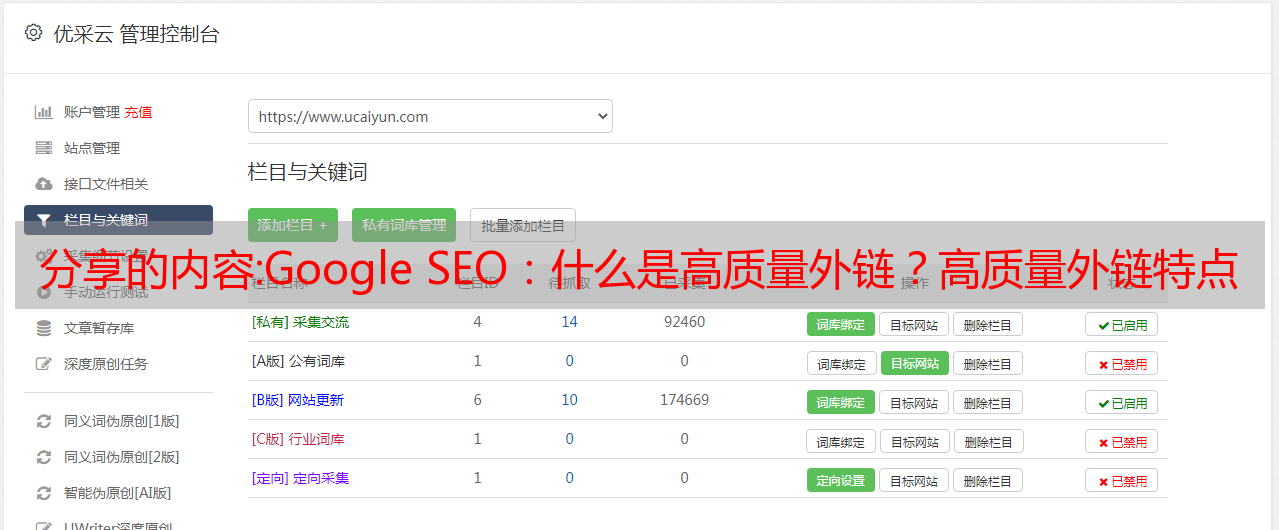The width and height of the screenshot is (1279, 530).
Task: Click the [私有] 采集交流 column name
Action: (300, 322)
